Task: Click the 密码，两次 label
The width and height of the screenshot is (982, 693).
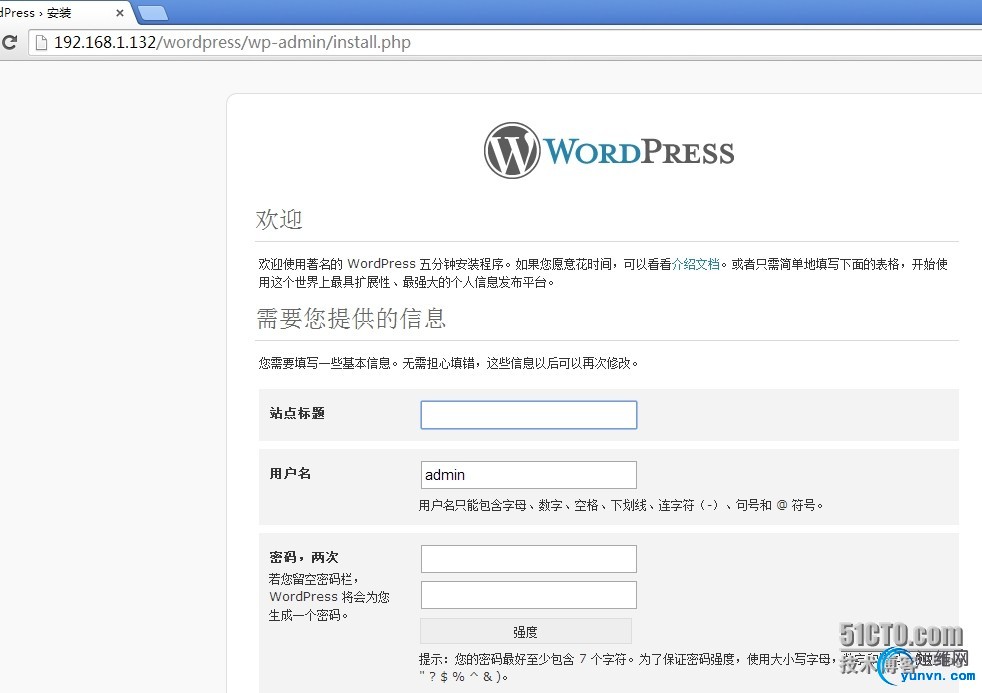Action: (304, 557)
